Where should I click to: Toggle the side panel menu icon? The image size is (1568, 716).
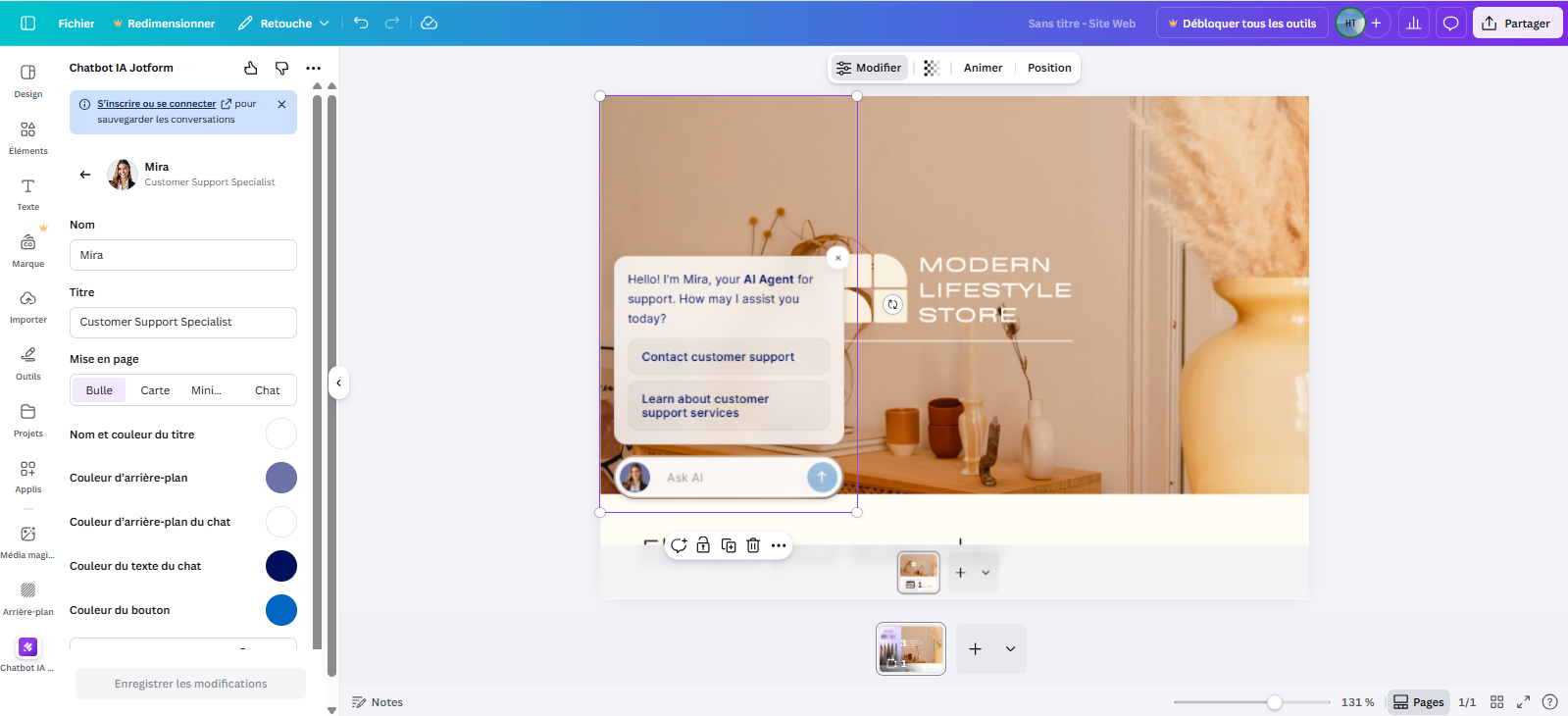(x=27, y=24)
